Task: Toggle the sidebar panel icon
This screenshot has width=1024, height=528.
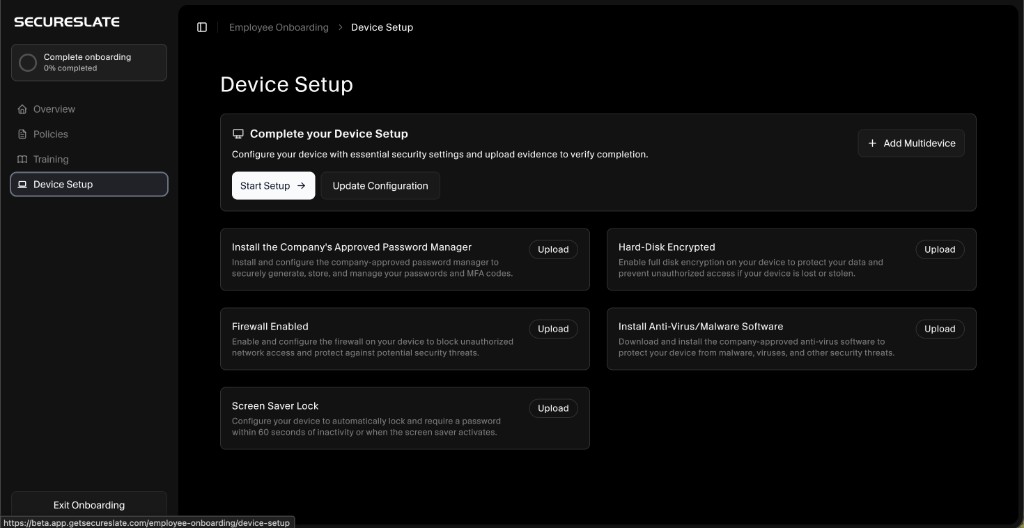Action: click(202, 27)
